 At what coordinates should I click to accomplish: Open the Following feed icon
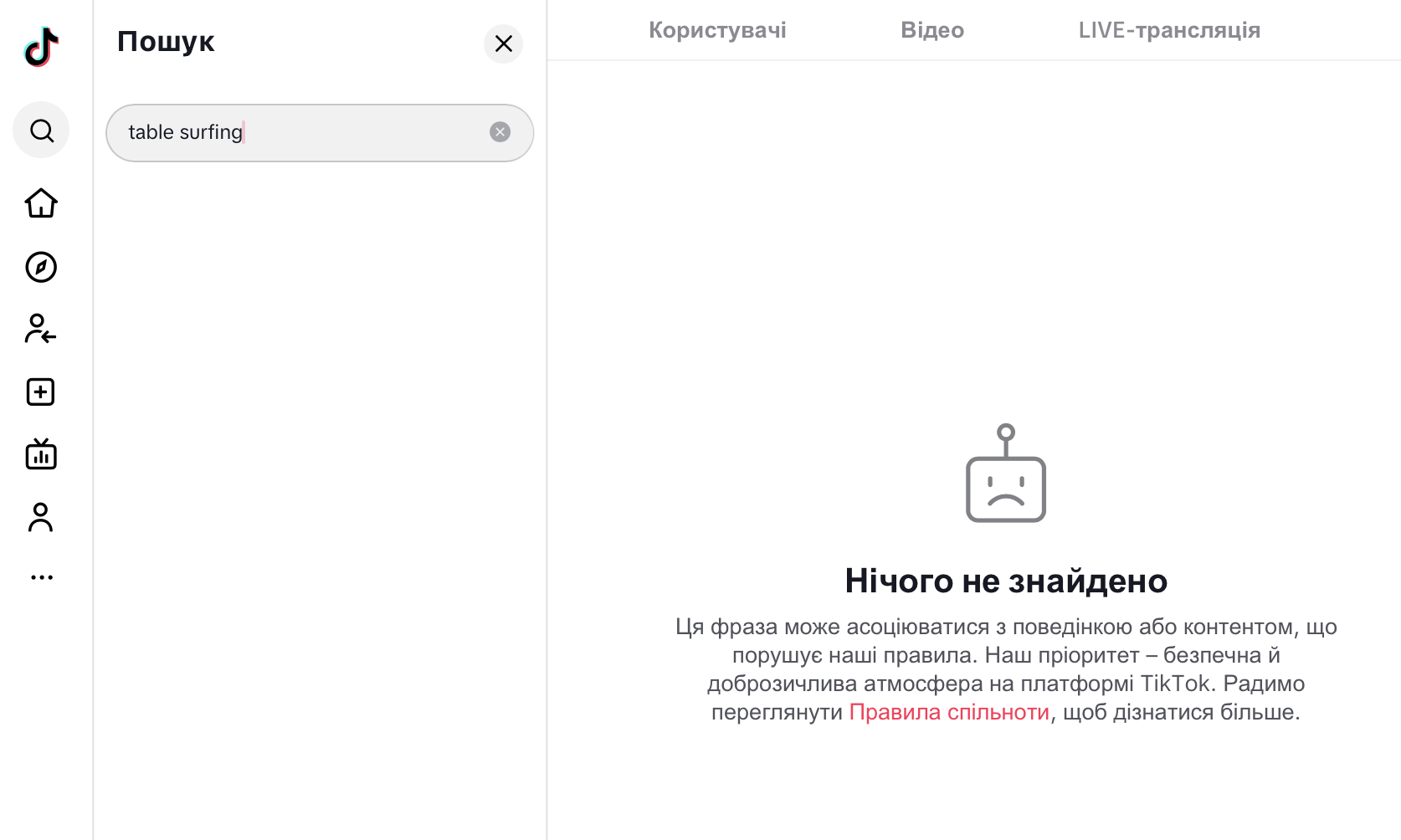(x=40, y=330)
